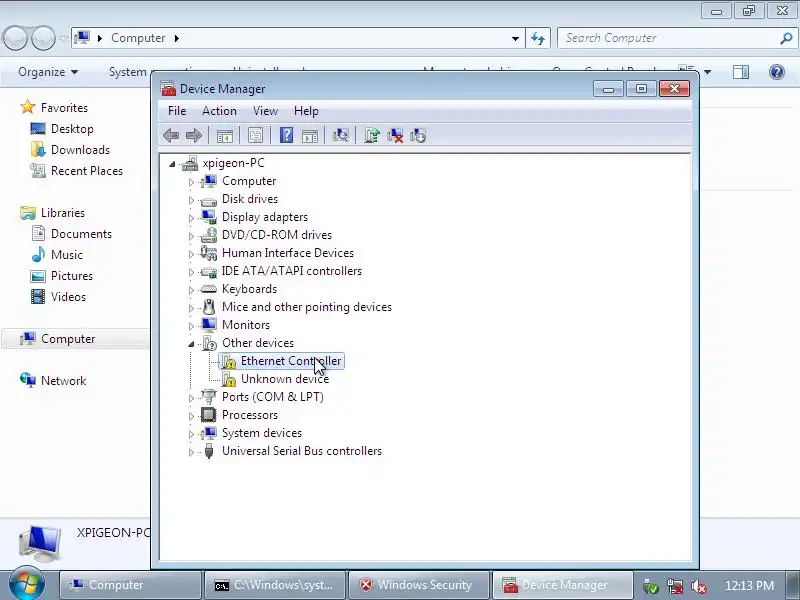This screenshot has width=800, height=600.
Task: Click the Disk drives category icon
Action: pos(208,200)
